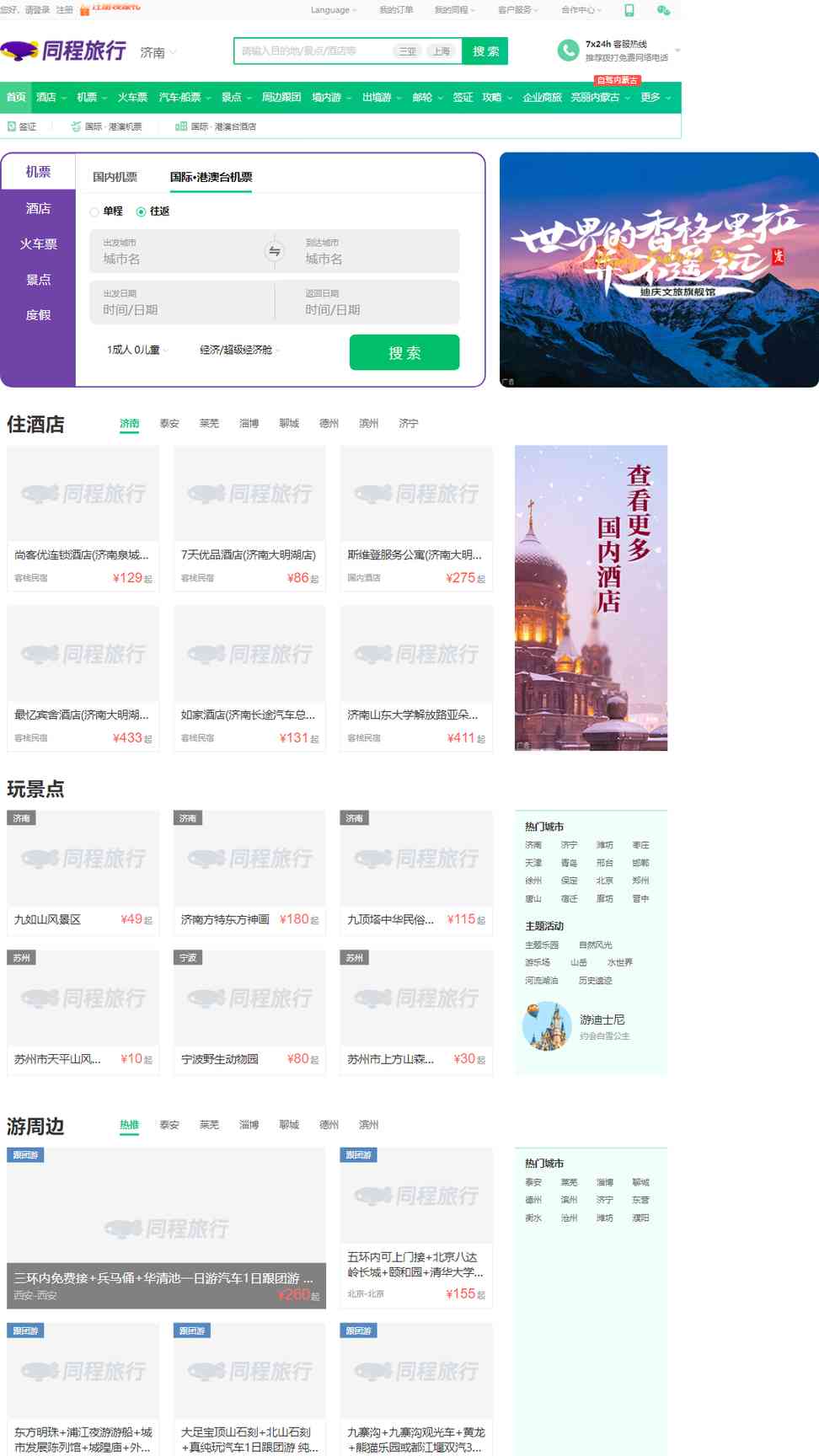The image size is (819, 1456).
Task: Show 泰安 hotels in 住酒店 section
Action: point(169,424)
